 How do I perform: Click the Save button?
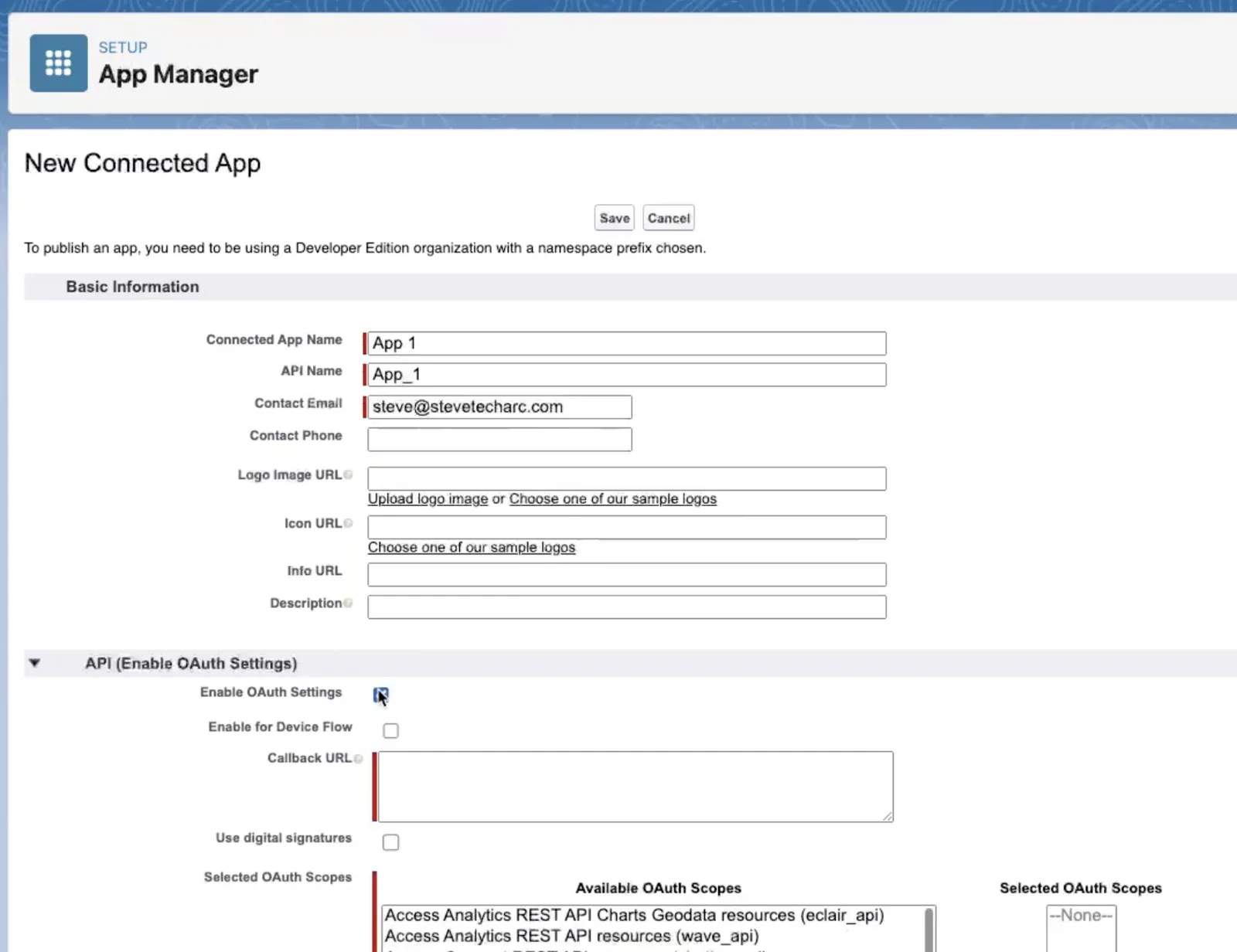tap(615, 218)
